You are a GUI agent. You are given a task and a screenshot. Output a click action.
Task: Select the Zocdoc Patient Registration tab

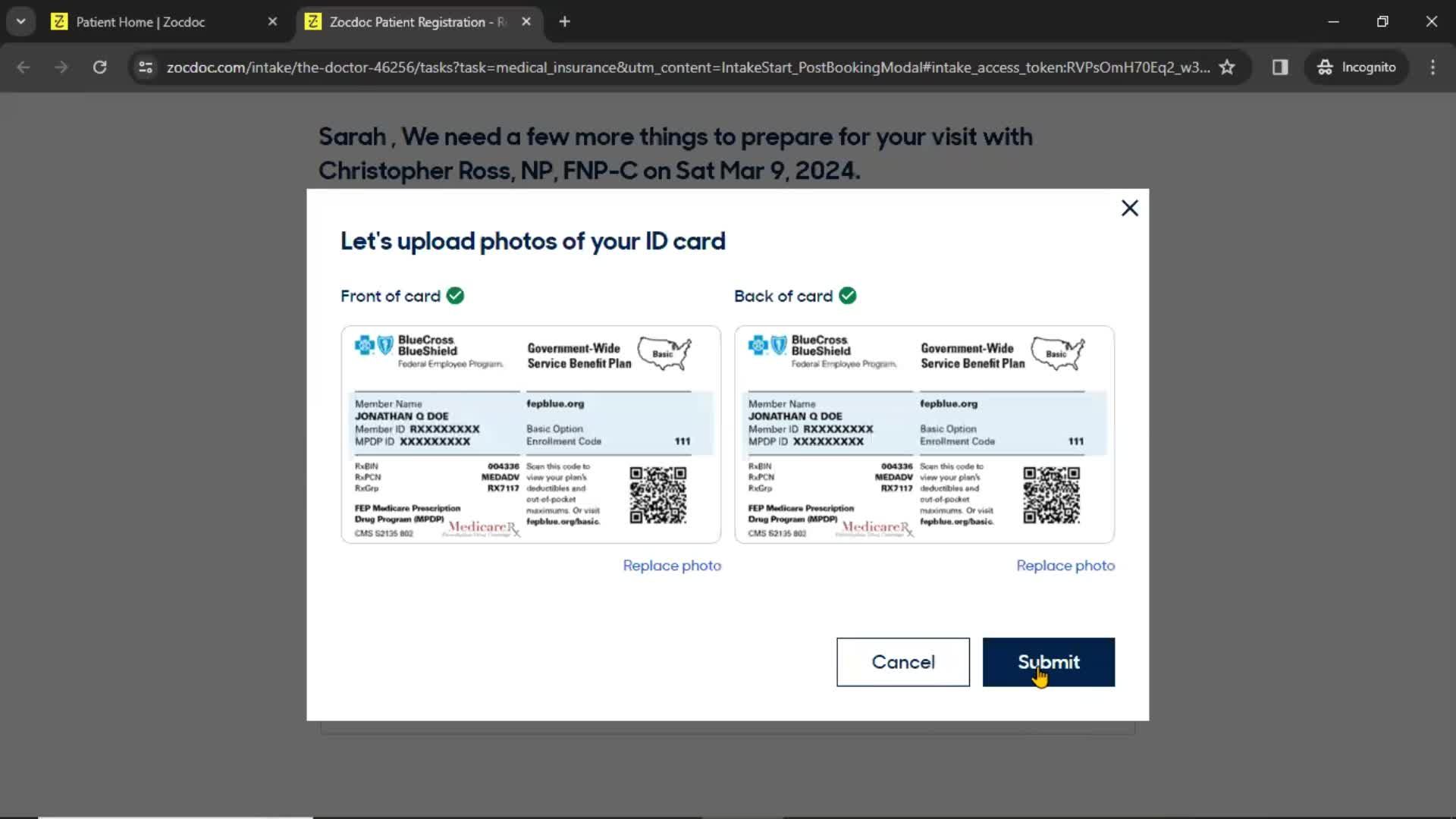coord(419,22)
